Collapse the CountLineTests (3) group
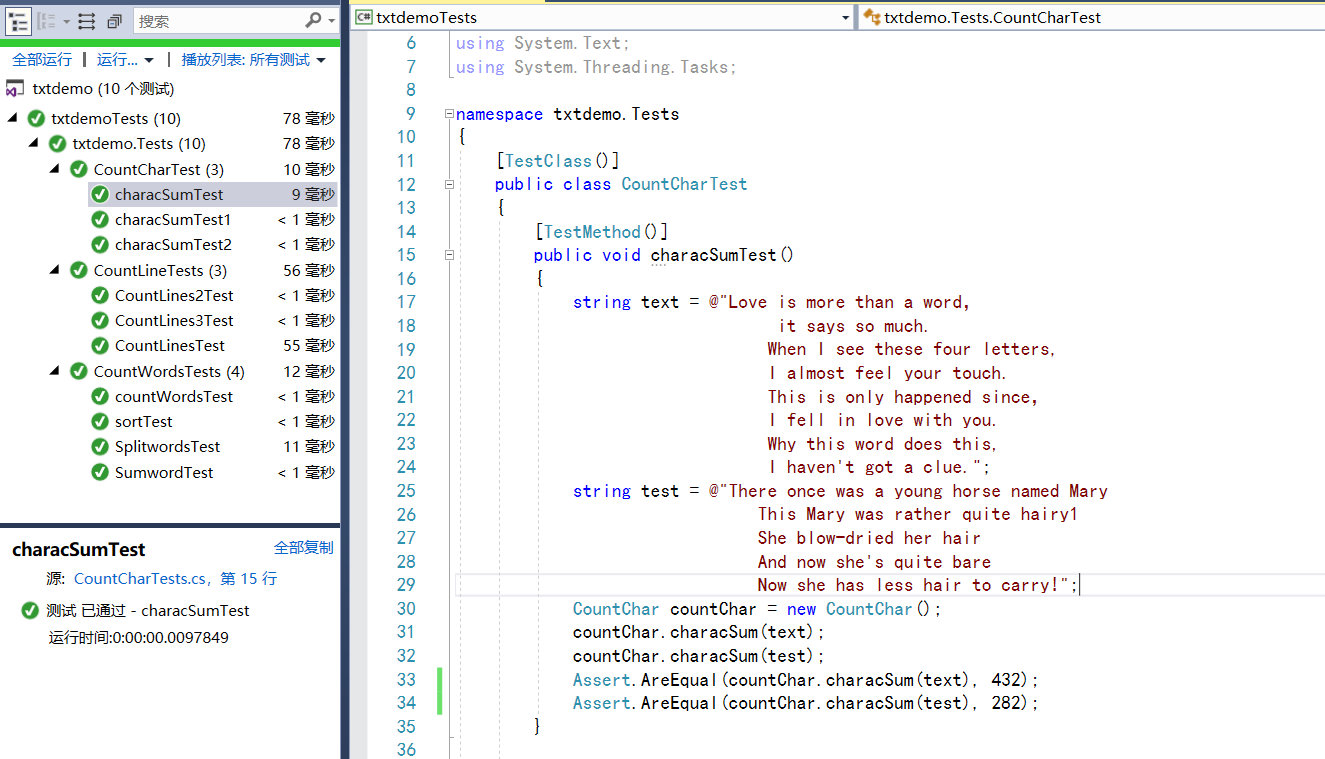 [55, 270]
